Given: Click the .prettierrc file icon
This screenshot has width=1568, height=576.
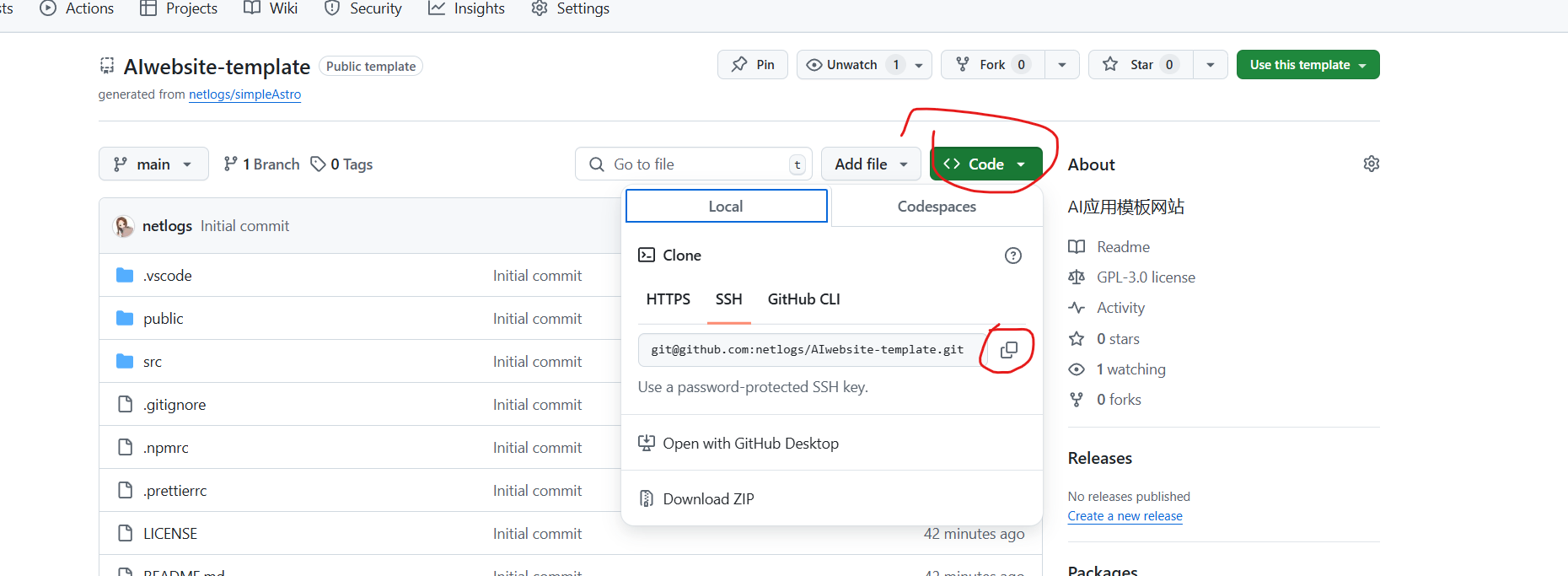Looking at the screenshot, I should [x=126, y=490].
